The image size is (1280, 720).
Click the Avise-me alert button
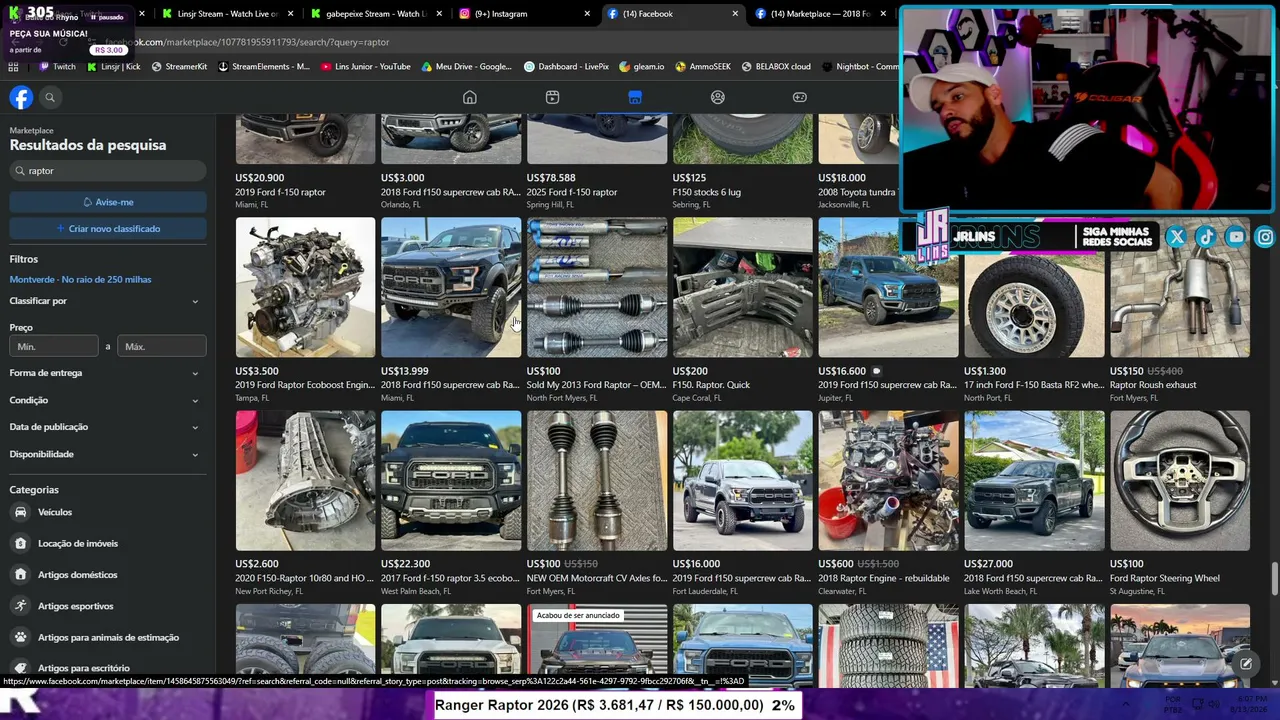click(108, 202)
